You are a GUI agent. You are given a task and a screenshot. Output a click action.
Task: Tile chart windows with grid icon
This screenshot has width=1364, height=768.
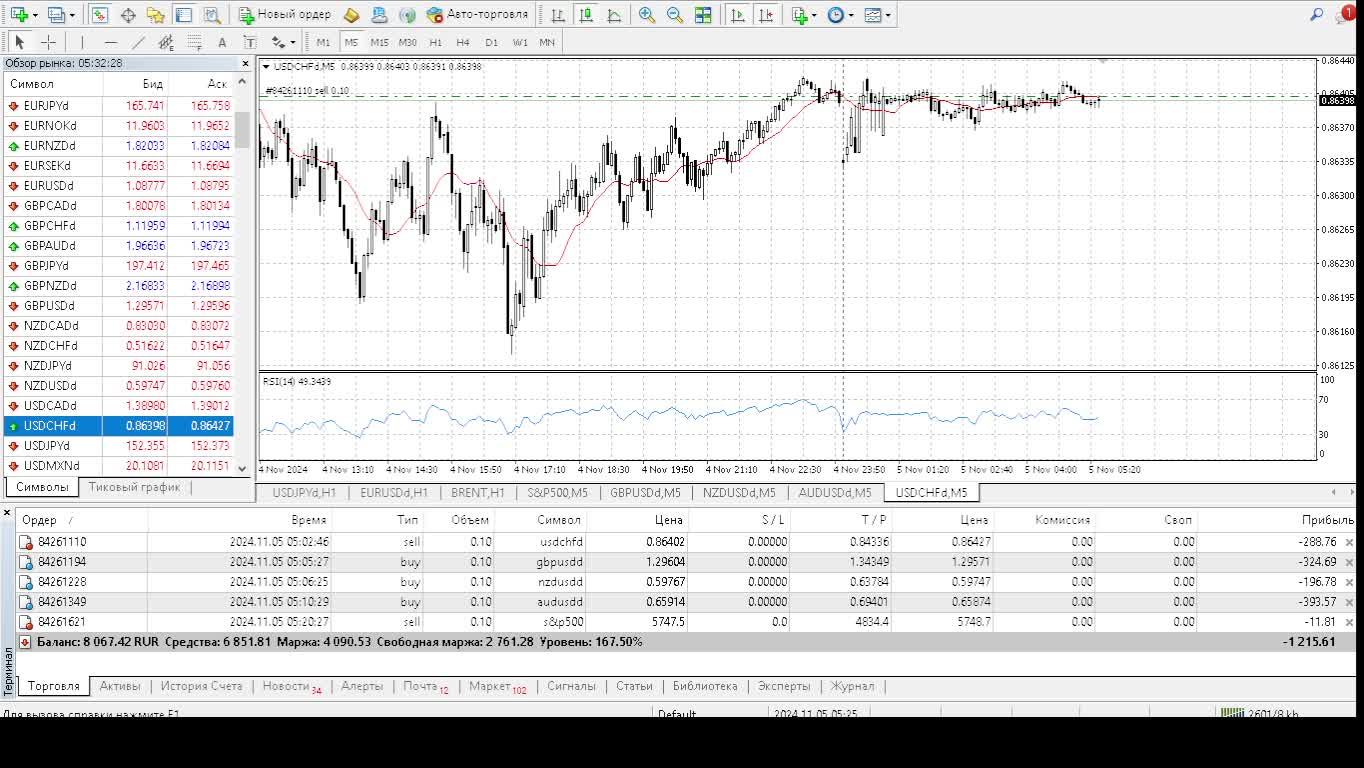[703, 15]
